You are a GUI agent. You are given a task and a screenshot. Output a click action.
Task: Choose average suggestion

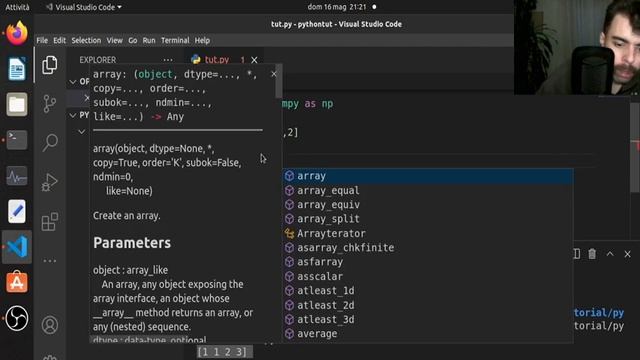click(428, 333)
